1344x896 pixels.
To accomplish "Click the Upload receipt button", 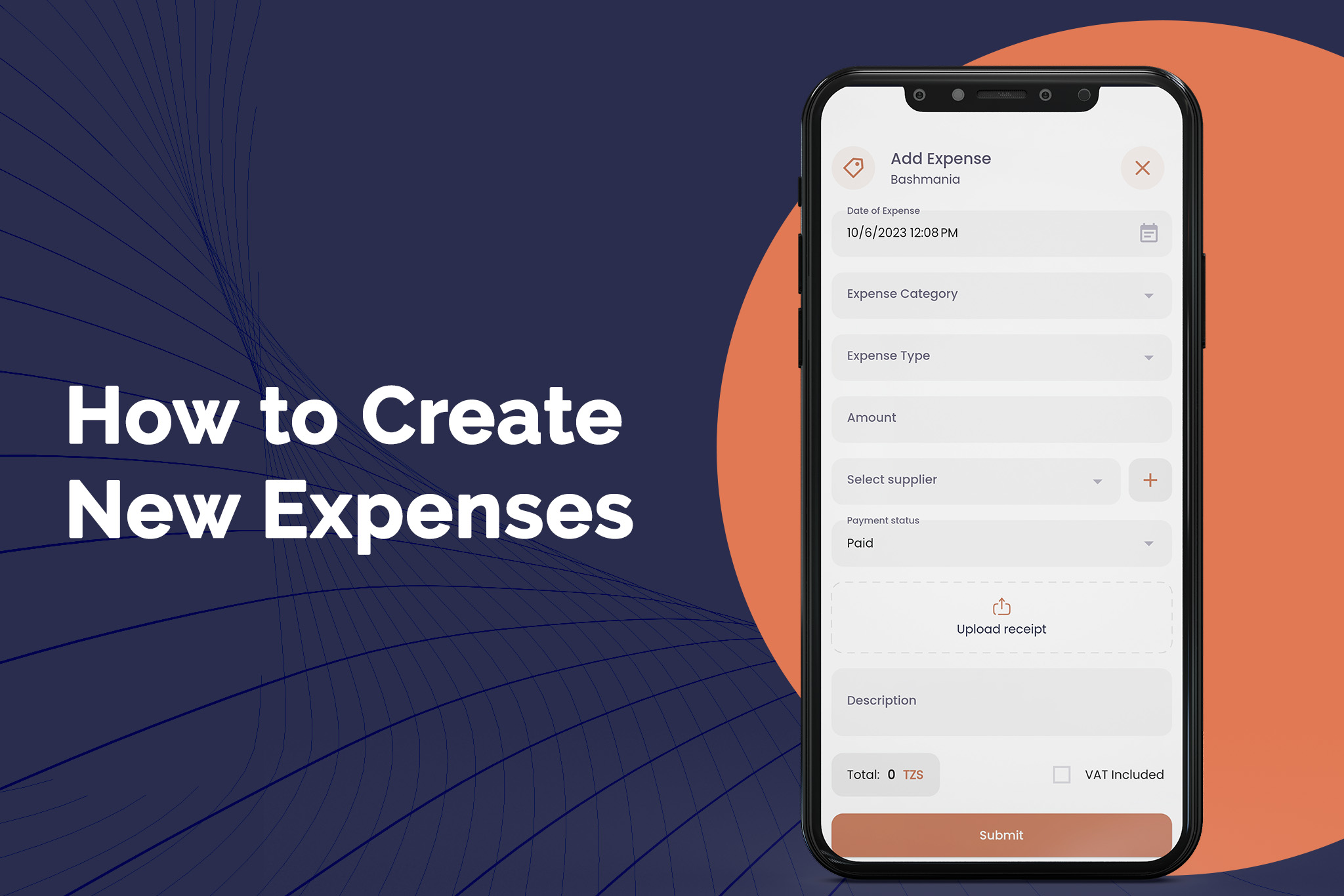I will (x=1001, y=617).
